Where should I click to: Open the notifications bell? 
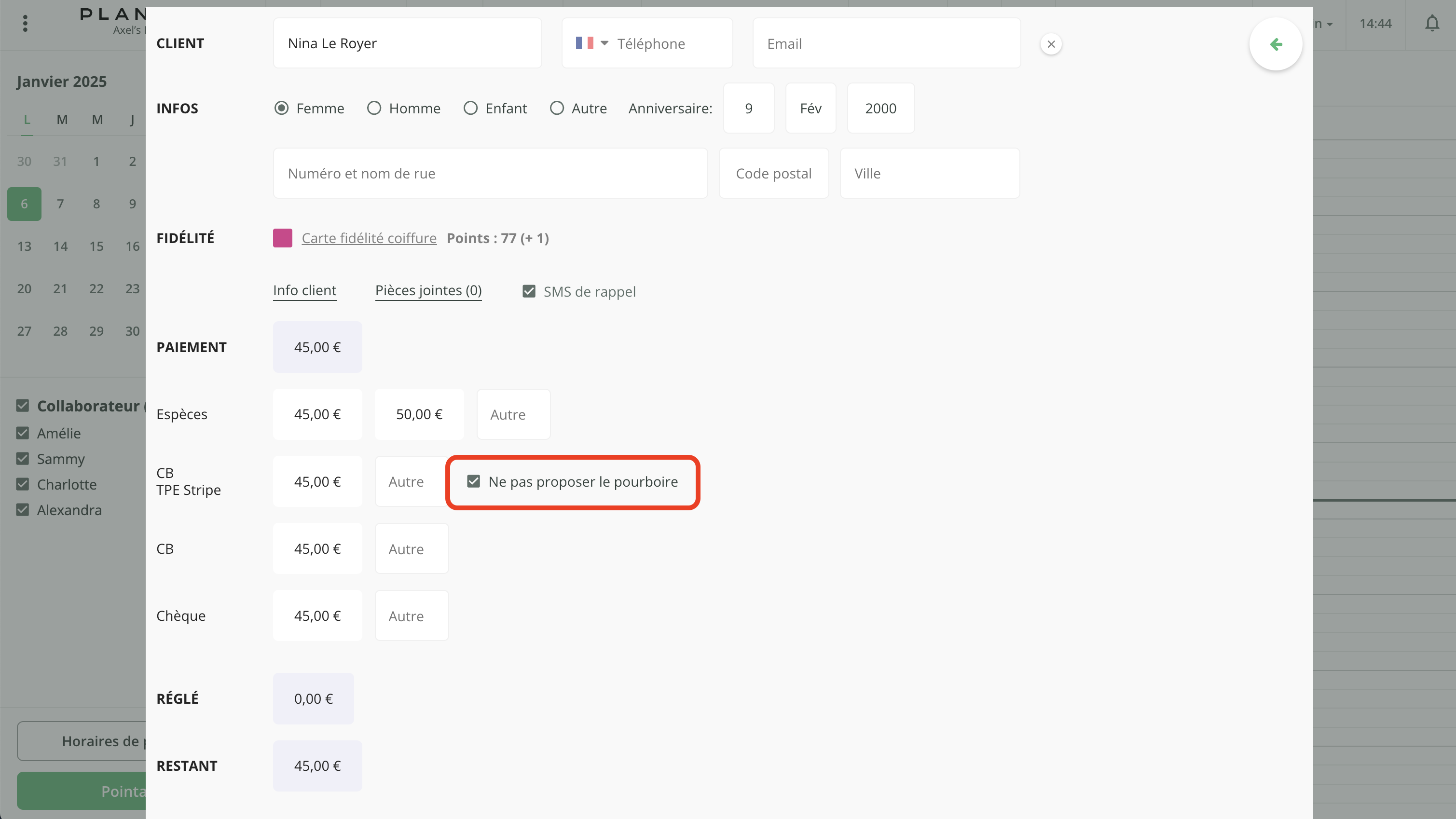click(1432, 24)
